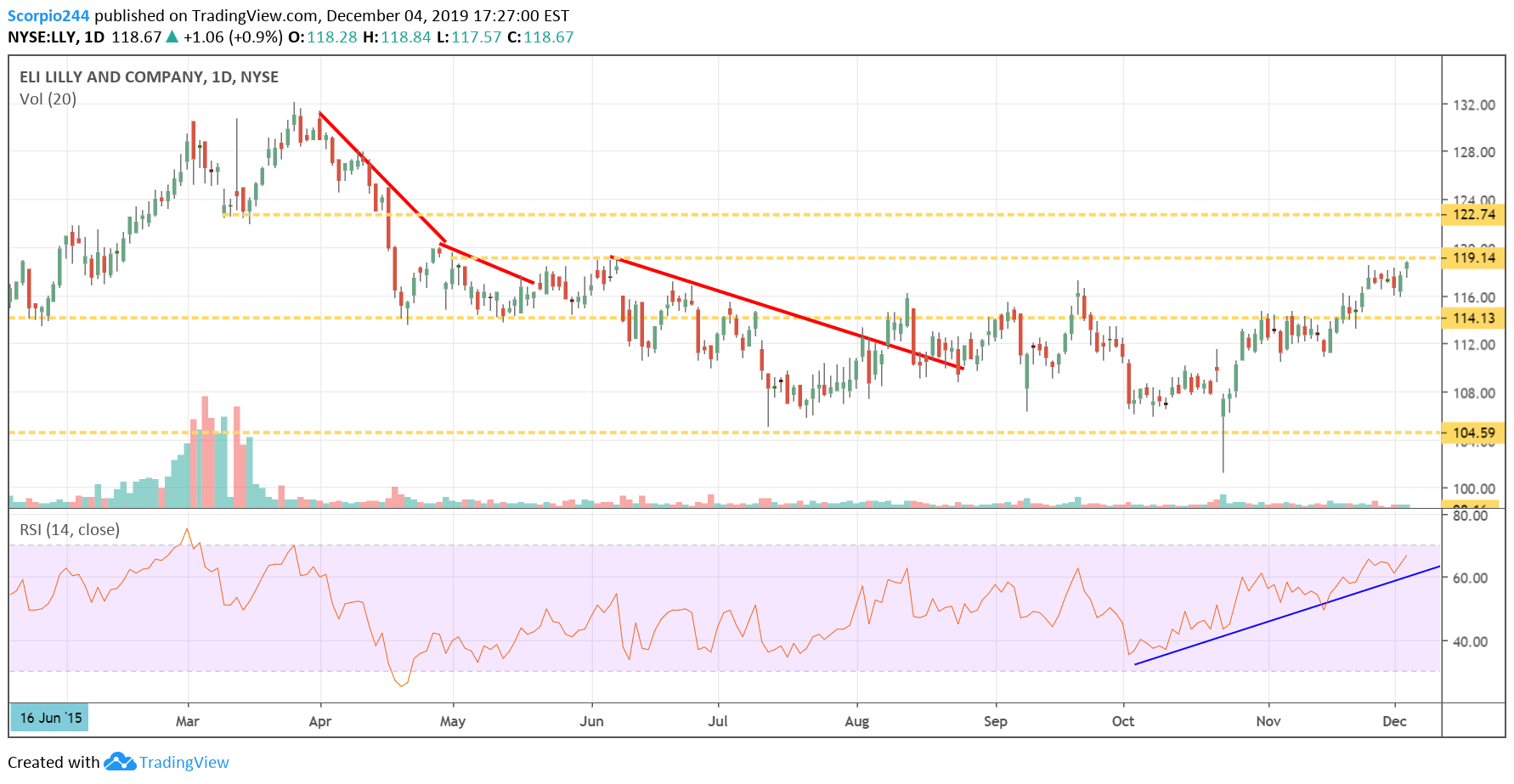Click the Apr label on time axis
The width and height of the screenshot is (1514, 784).
320,721
